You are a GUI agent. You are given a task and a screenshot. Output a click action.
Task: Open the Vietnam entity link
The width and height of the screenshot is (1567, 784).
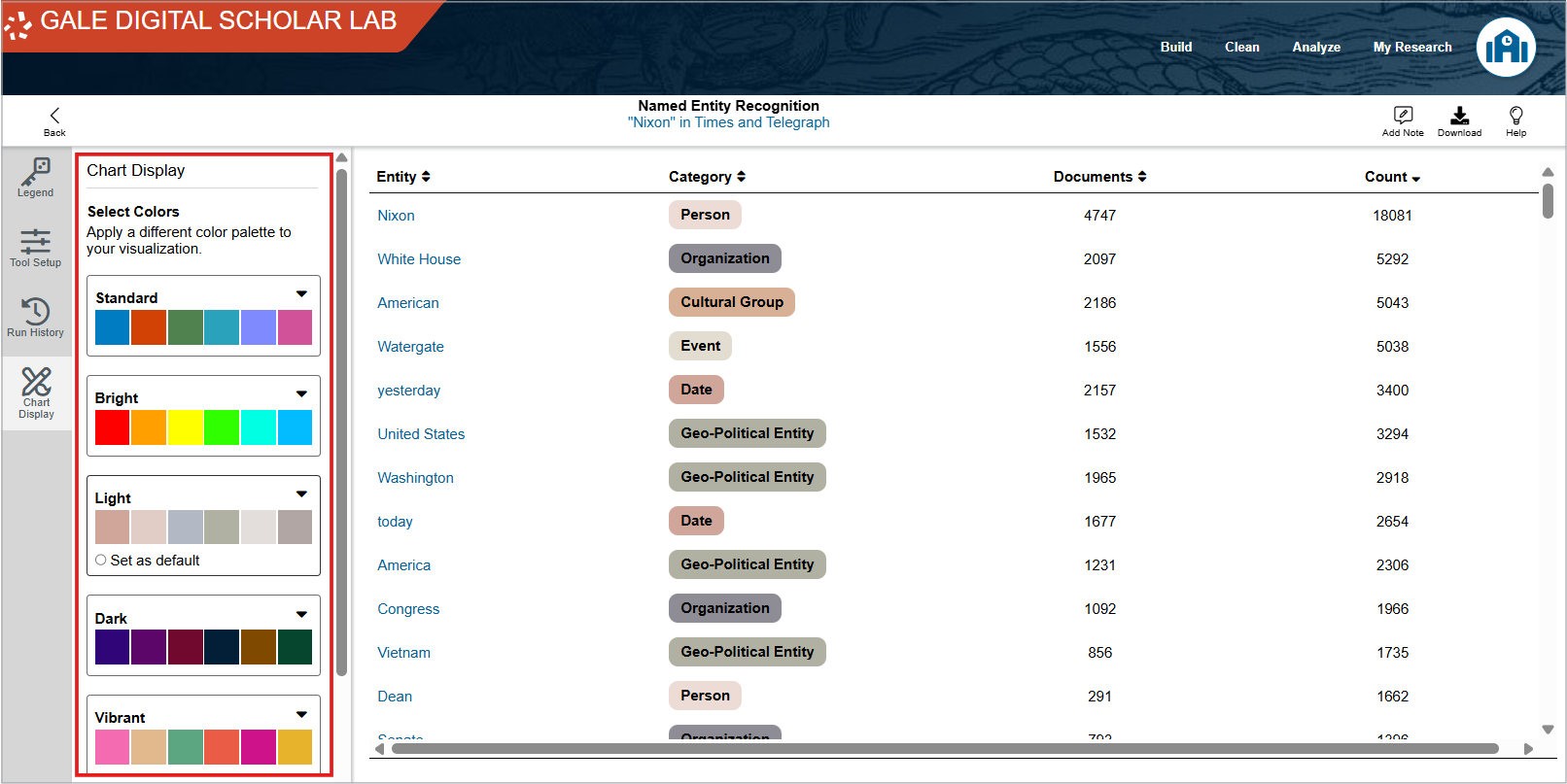pyautogui.click(x=403, y=653)
